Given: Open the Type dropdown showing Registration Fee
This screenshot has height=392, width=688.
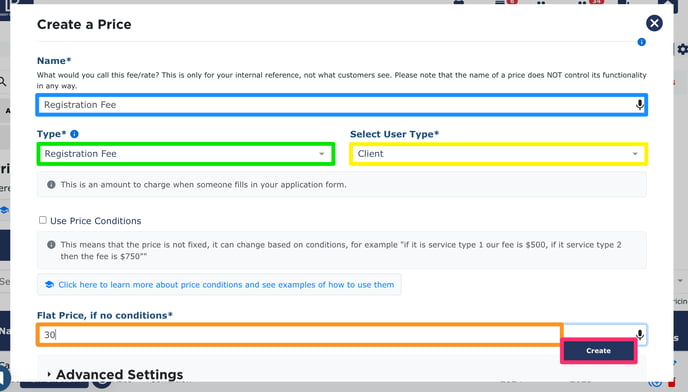Looking at the screenshot, I should tap(186, 154).
